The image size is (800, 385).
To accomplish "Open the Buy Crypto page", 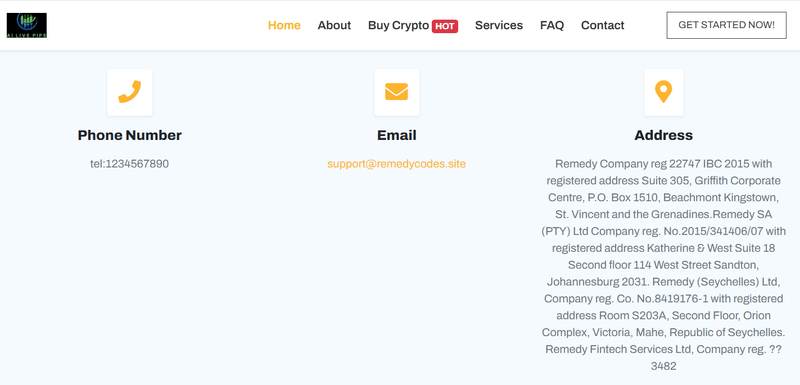I will [398, 25].
